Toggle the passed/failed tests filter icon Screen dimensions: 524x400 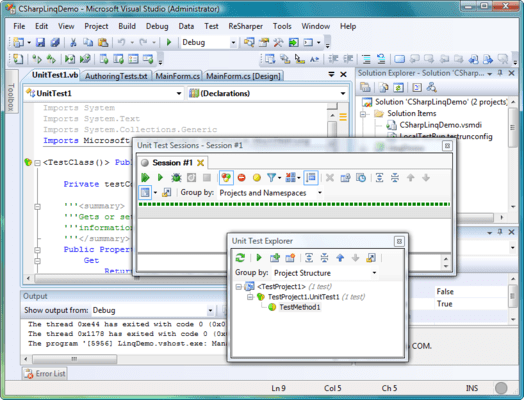pyautogui.click(x=226, y=178)
